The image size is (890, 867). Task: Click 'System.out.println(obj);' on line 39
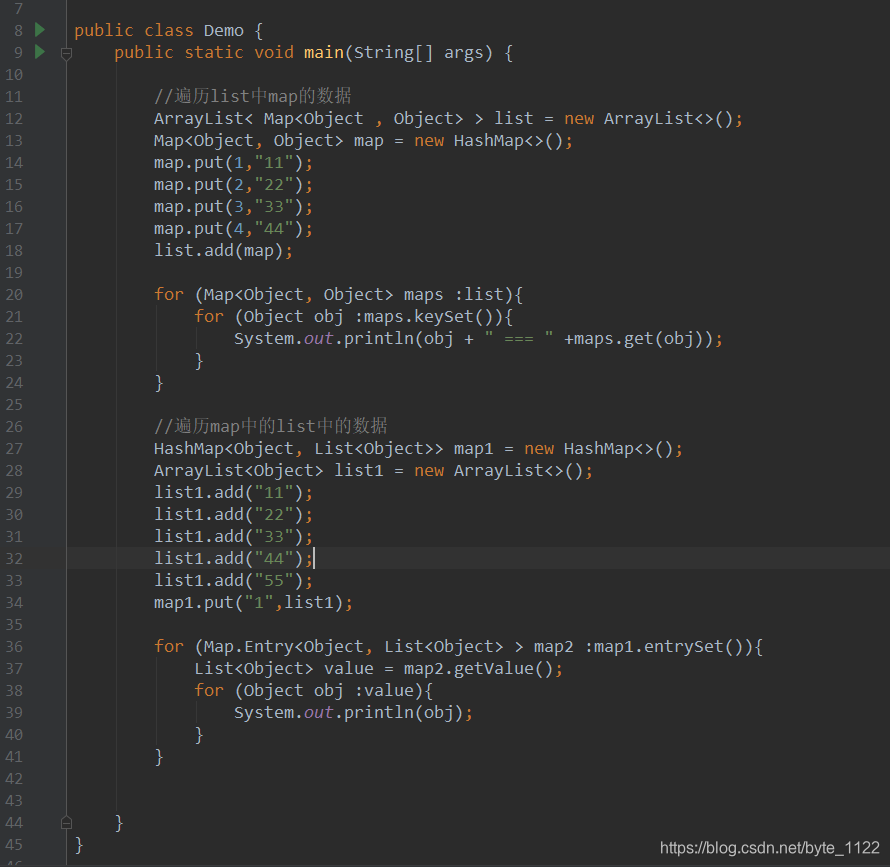pyautogui.click(x=353, y=713)
